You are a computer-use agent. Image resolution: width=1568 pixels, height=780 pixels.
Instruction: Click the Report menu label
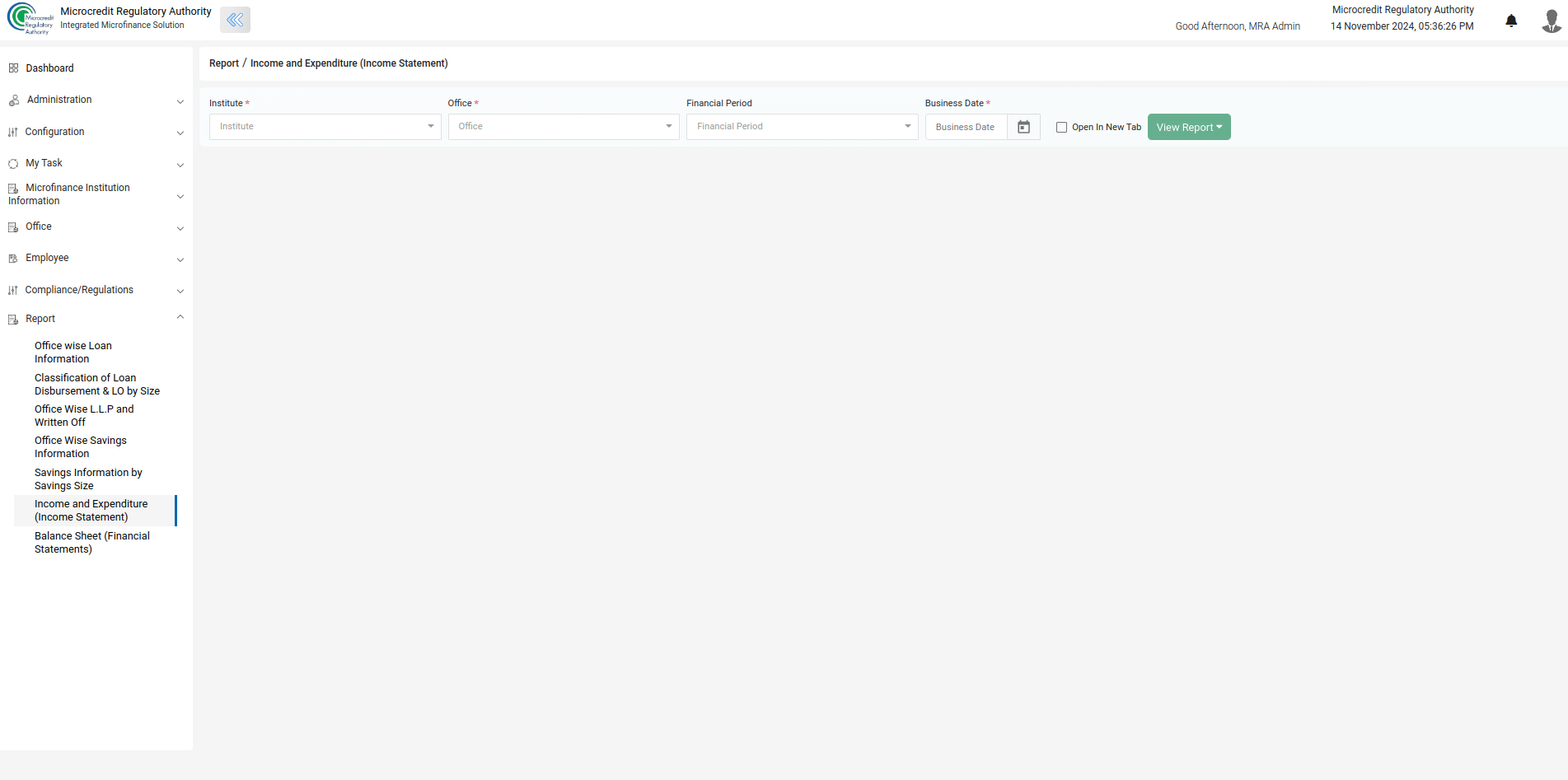pyautogui.click(x=40, y=319)
